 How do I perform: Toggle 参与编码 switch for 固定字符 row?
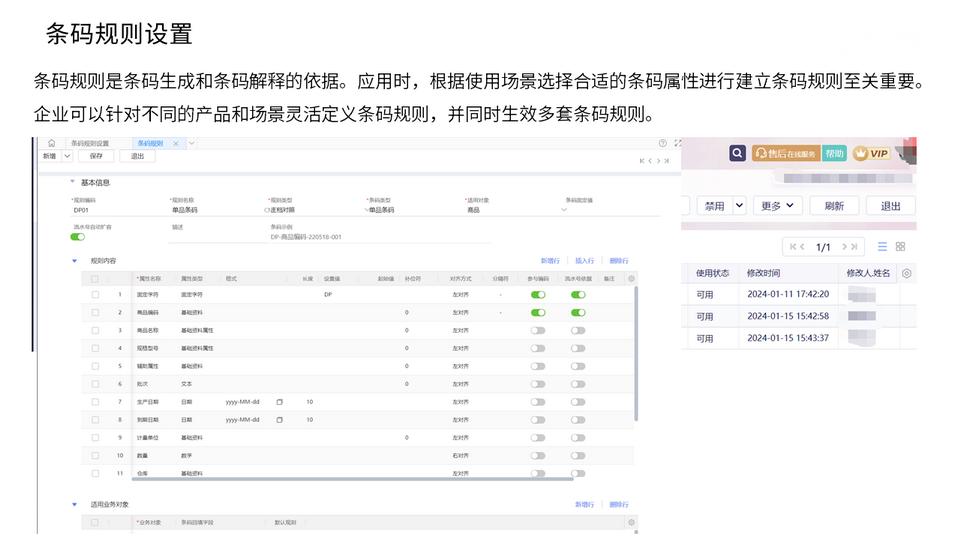pos(538,295)
